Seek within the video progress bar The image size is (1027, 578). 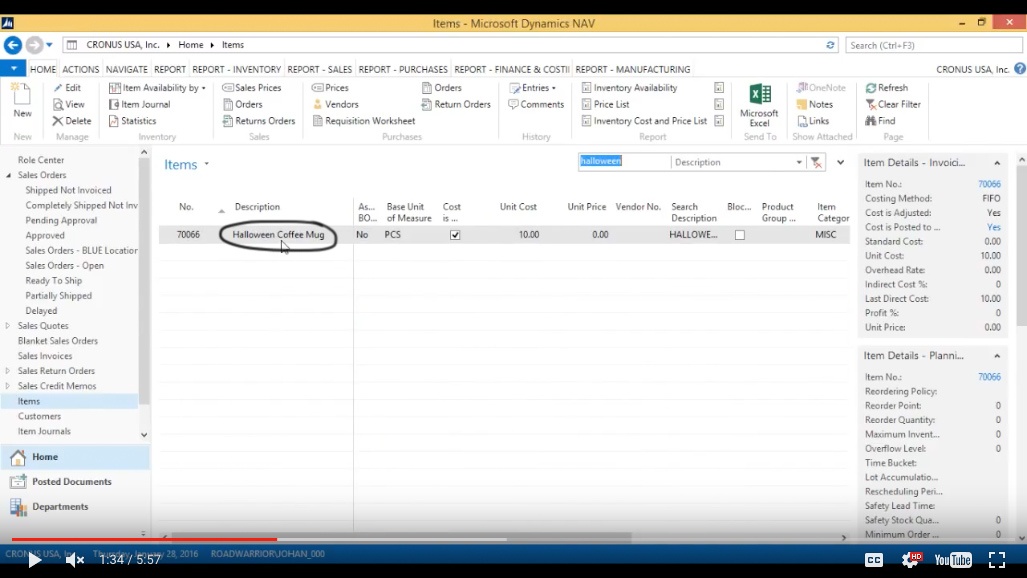click(x=514, y=539)
